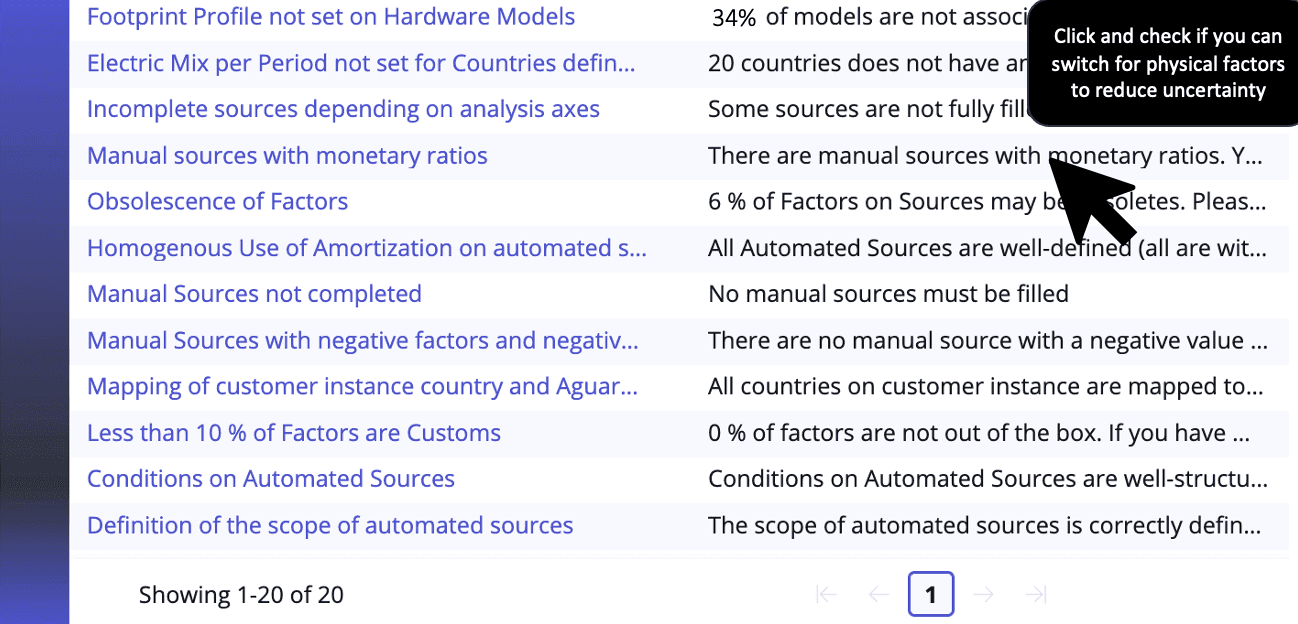Open the "Mapping of customer instance country" check
Viewport: 1298px width, 624px height.
(x=363, y=386)
